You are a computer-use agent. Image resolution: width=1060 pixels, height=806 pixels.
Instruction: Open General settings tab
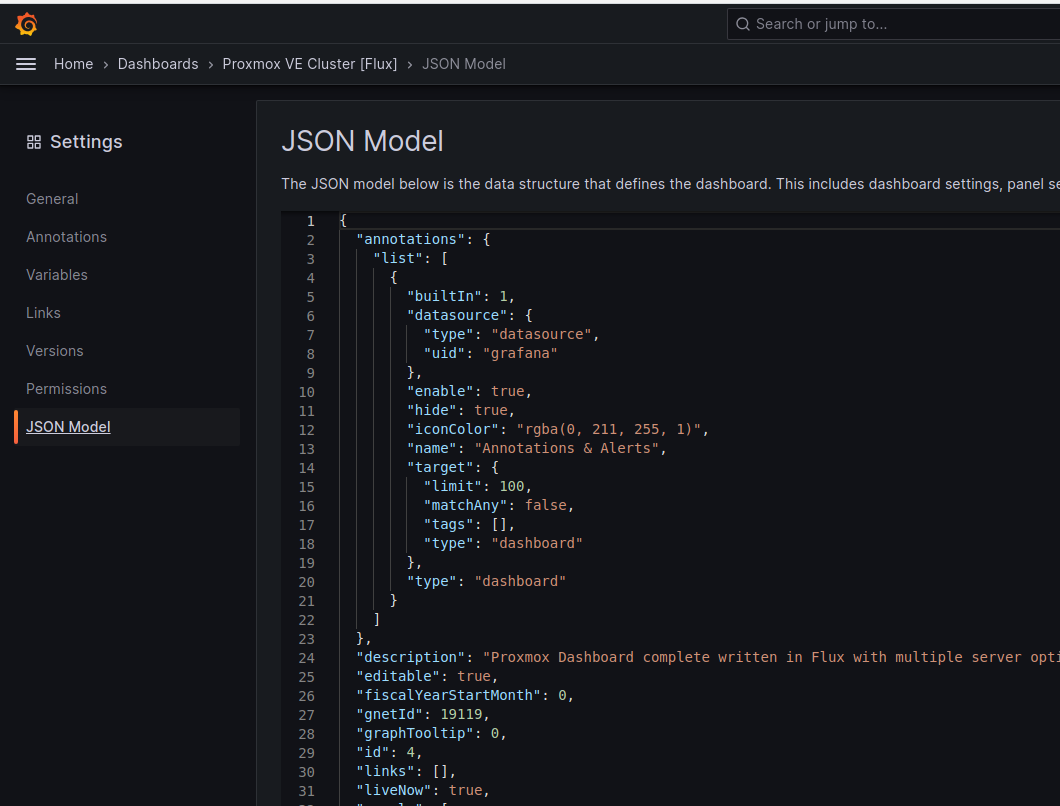tap(52, 199)
